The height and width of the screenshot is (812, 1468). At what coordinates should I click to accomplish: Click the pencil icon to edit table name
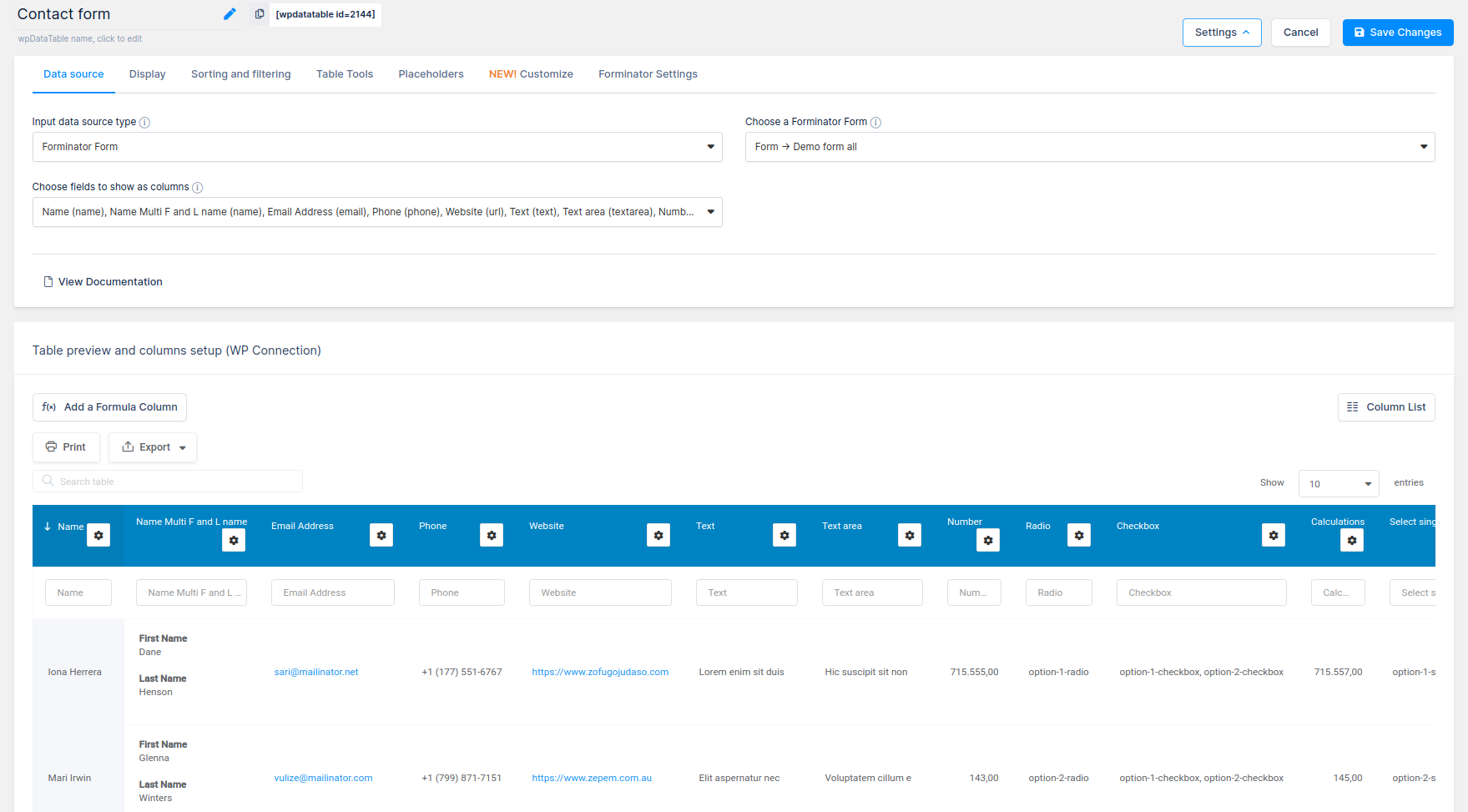tap(230, 14)
